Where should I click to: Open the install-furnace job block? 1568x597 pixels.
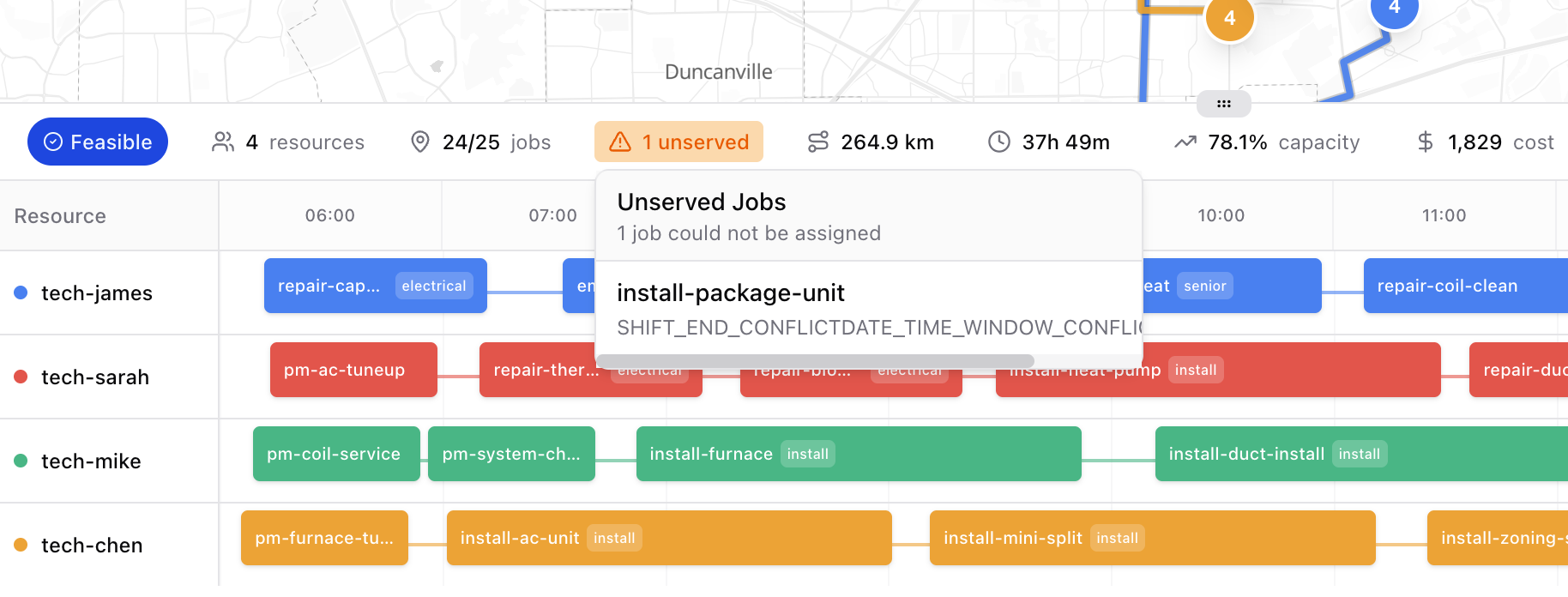tap(859, 454)
